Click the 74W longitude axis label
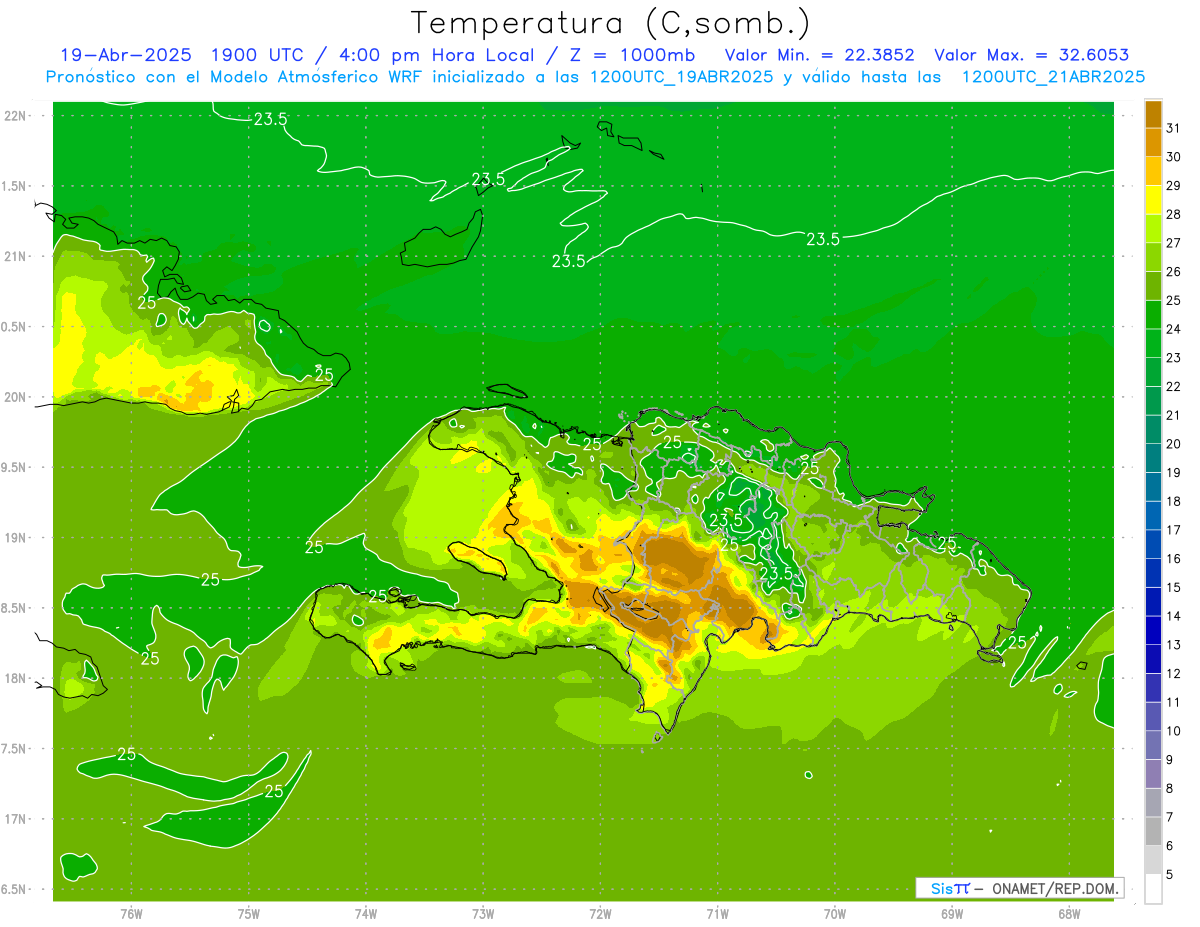Viewport: 1200px width, 927px height. [x=365, y=914]
